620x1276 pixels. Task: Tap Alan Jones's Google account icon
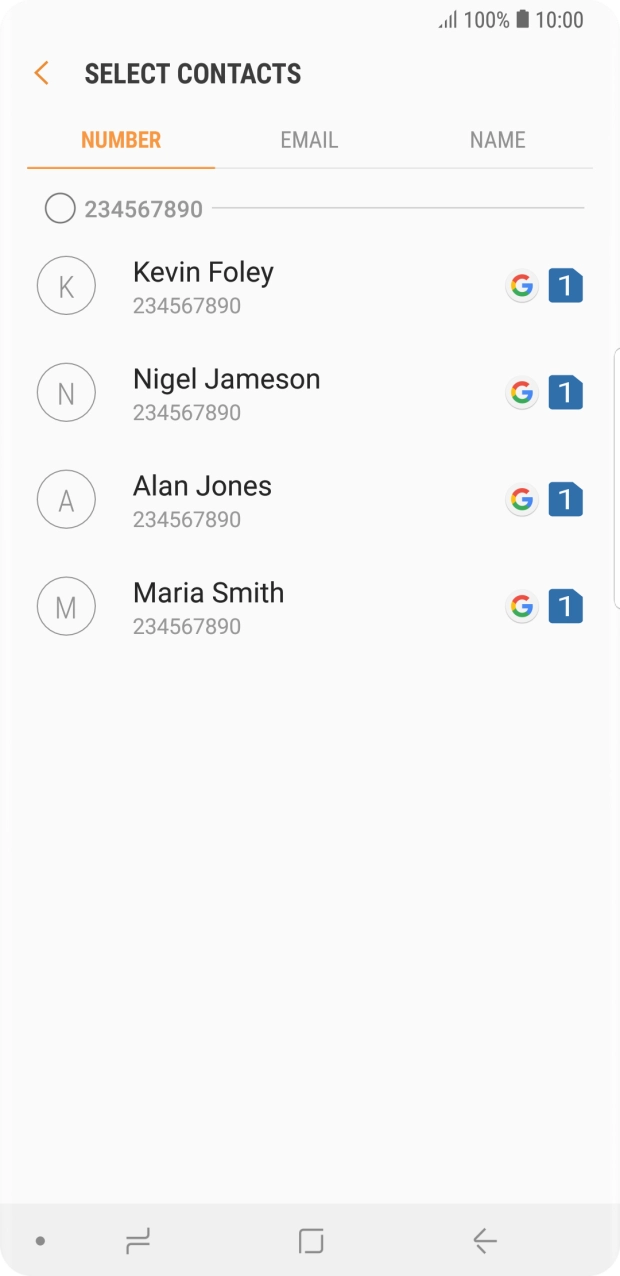522,500
